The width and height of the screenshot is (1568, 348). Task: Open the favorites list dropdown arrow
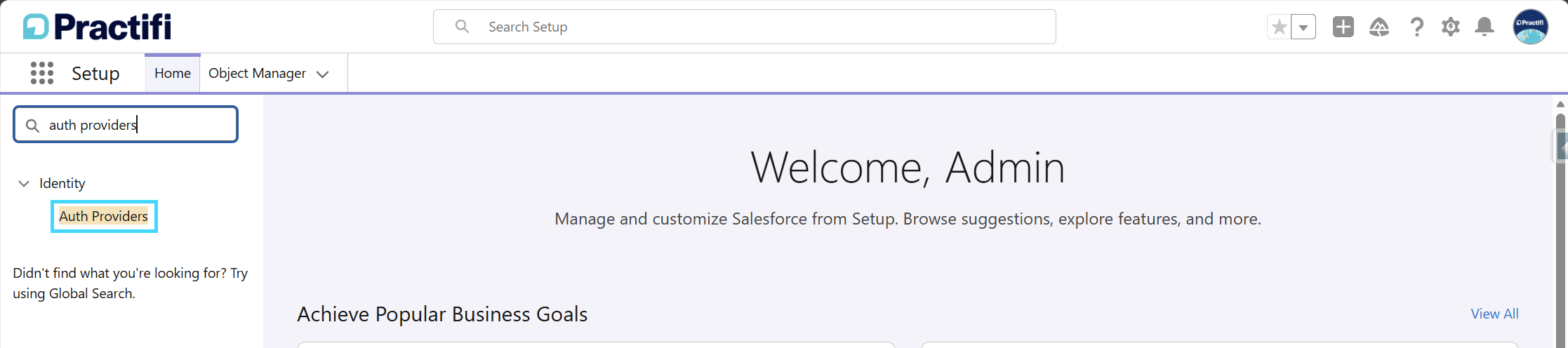point(1303,27)
